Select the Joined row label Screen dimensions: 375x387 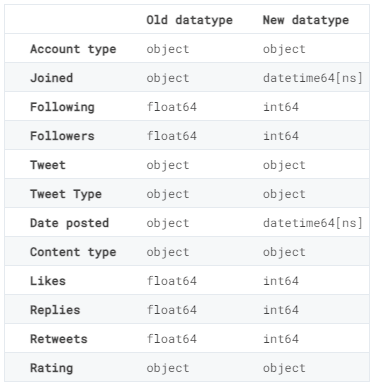coord(51,78)
